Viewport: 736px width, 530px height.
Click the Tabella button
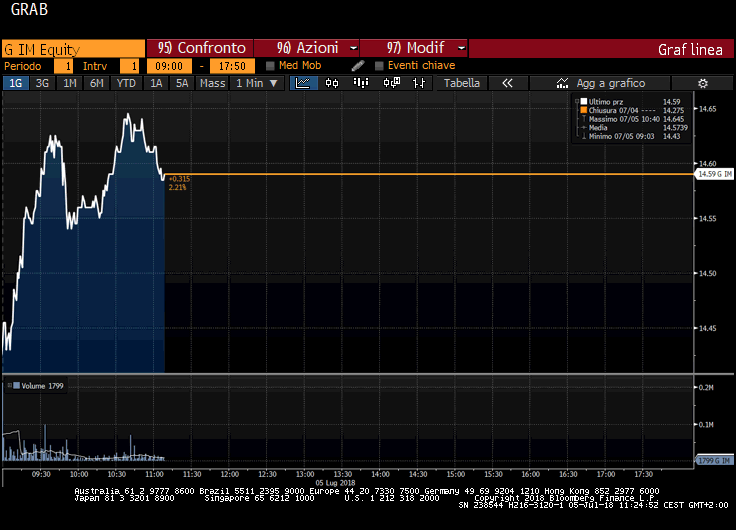click(x=462, y=83)
